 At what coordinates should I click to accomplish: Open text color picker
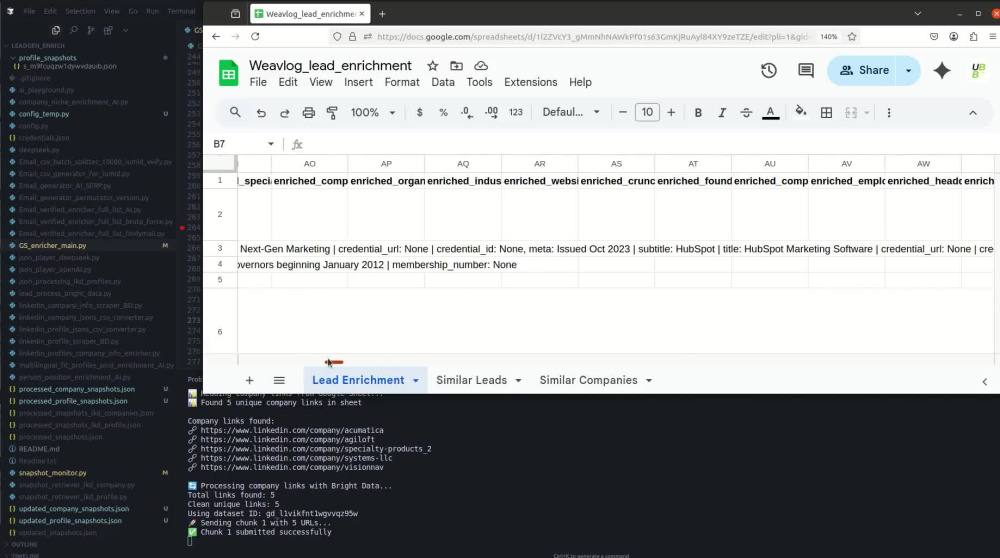(x=770, y=113)
